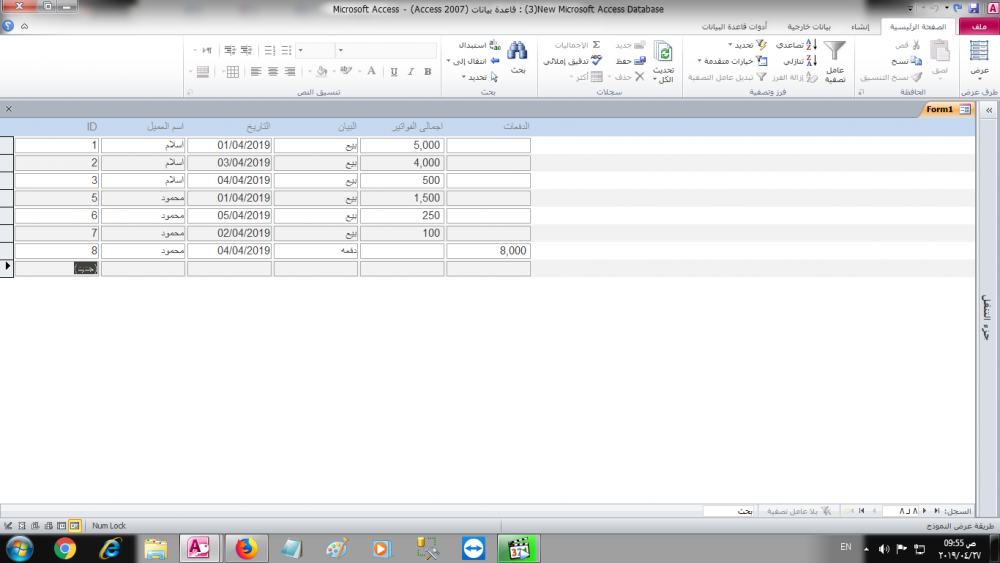1000x563 pixels.
Task: Click date cell 05/04/2019
Action: point(229,216)
